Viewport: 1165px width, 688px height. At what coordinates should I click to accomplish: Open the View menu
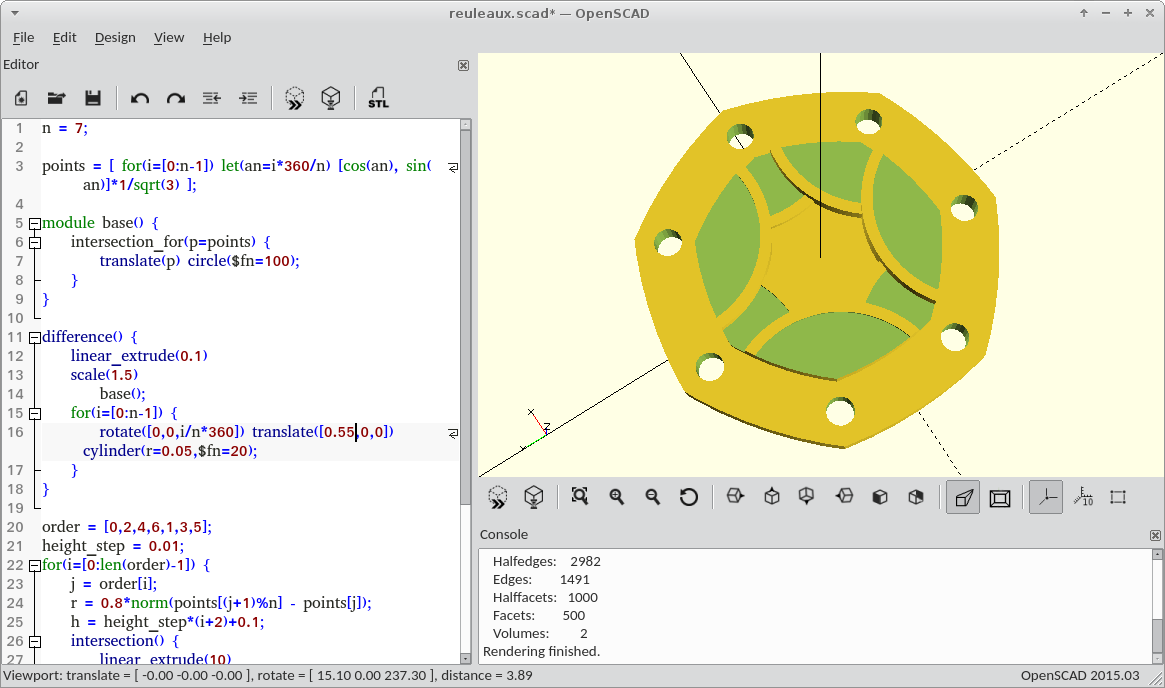(169, 37)
